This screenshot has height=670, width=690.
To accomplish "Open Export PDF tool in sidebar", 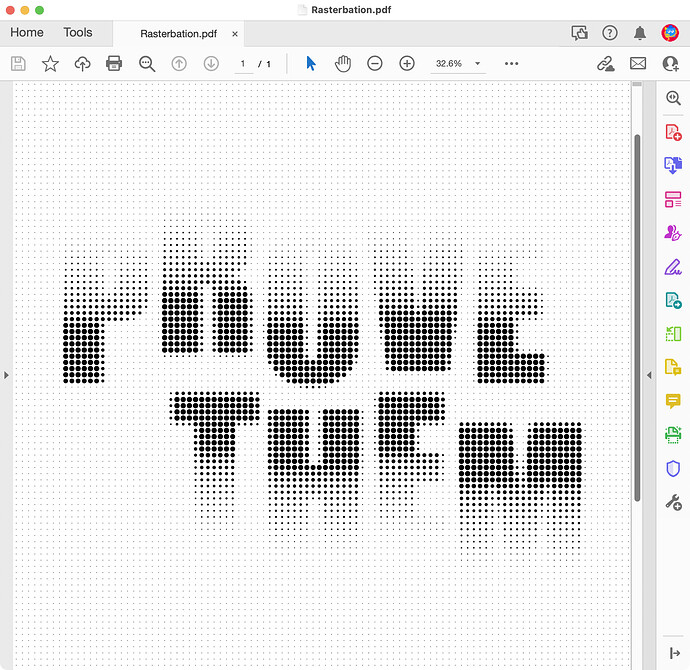I will tap(673, 165).
